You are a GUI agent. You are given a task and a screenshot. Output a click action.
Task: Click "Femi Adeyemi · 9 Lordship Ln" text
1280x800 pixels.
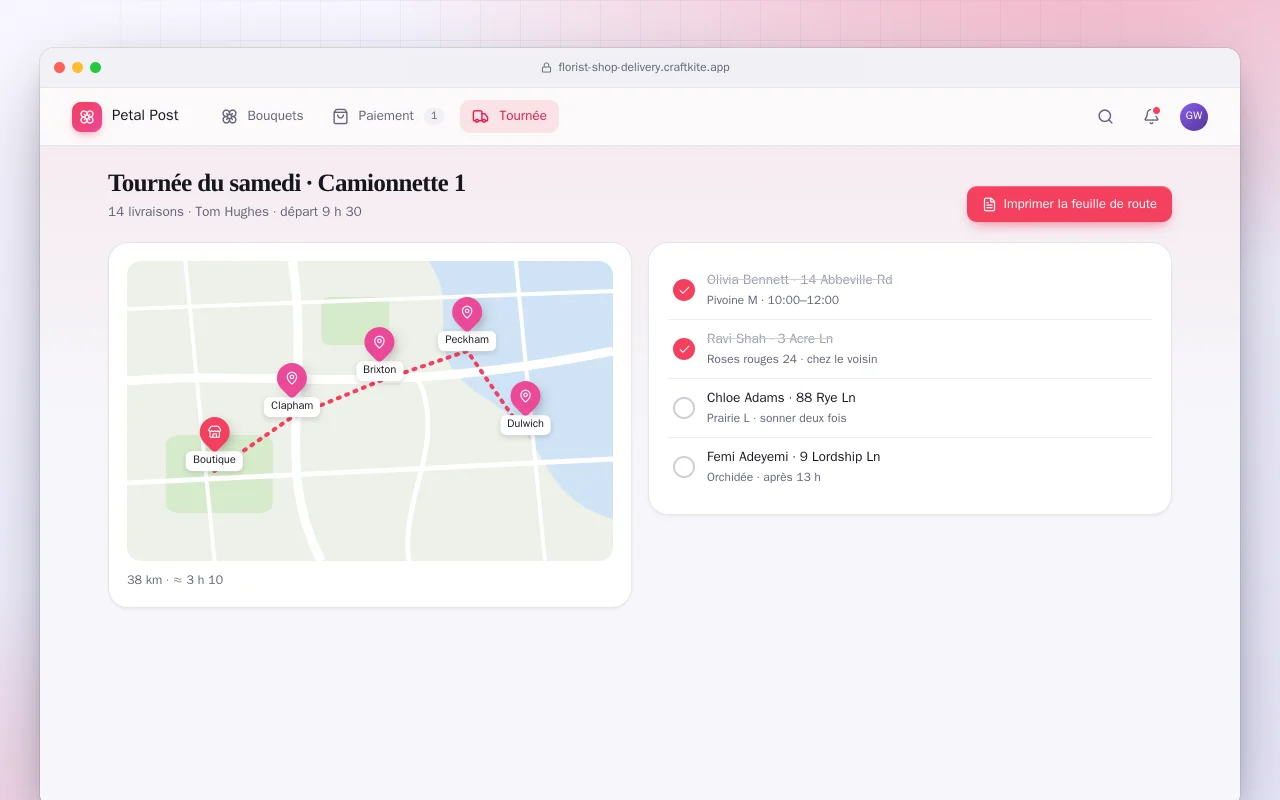794,457
